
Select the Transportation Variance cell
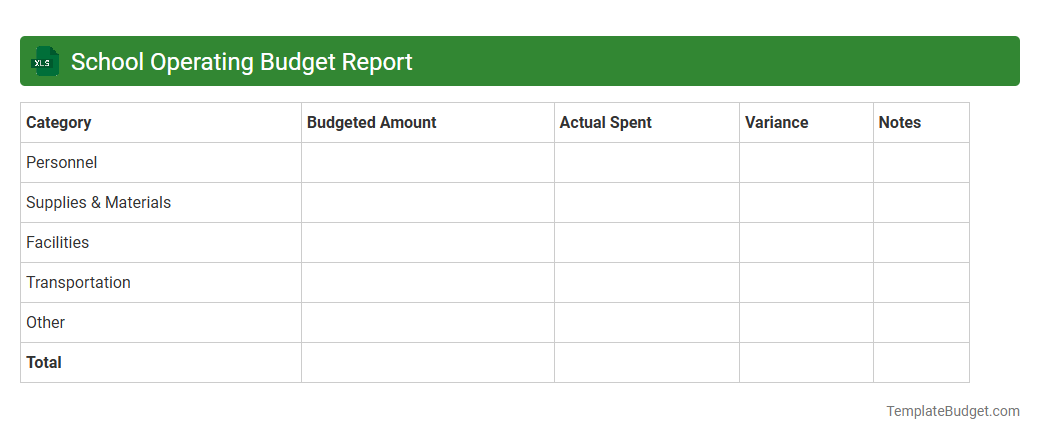(807, 282)
